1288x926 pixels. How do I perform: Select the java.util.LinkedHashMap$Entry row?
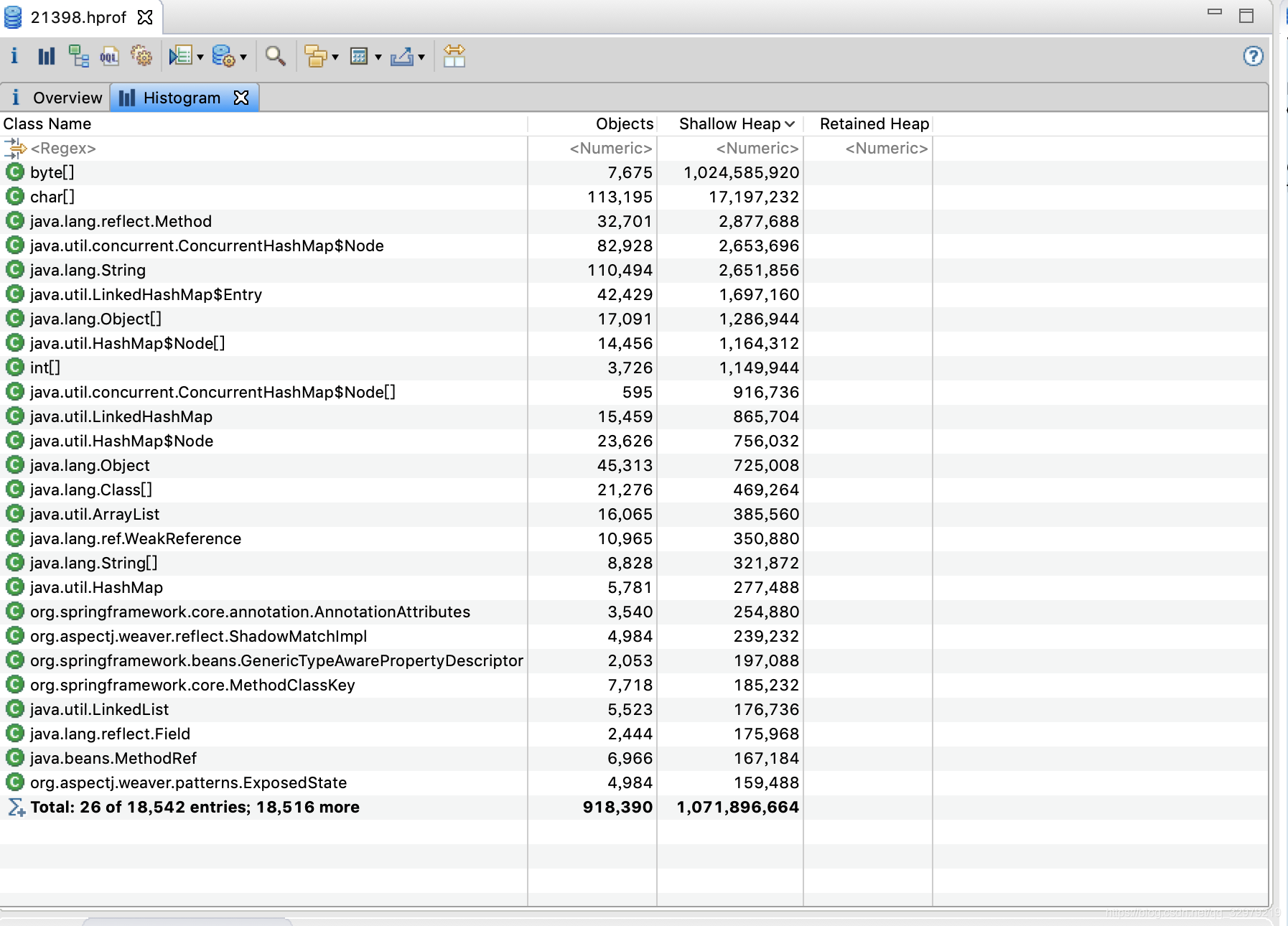point(634,295)
